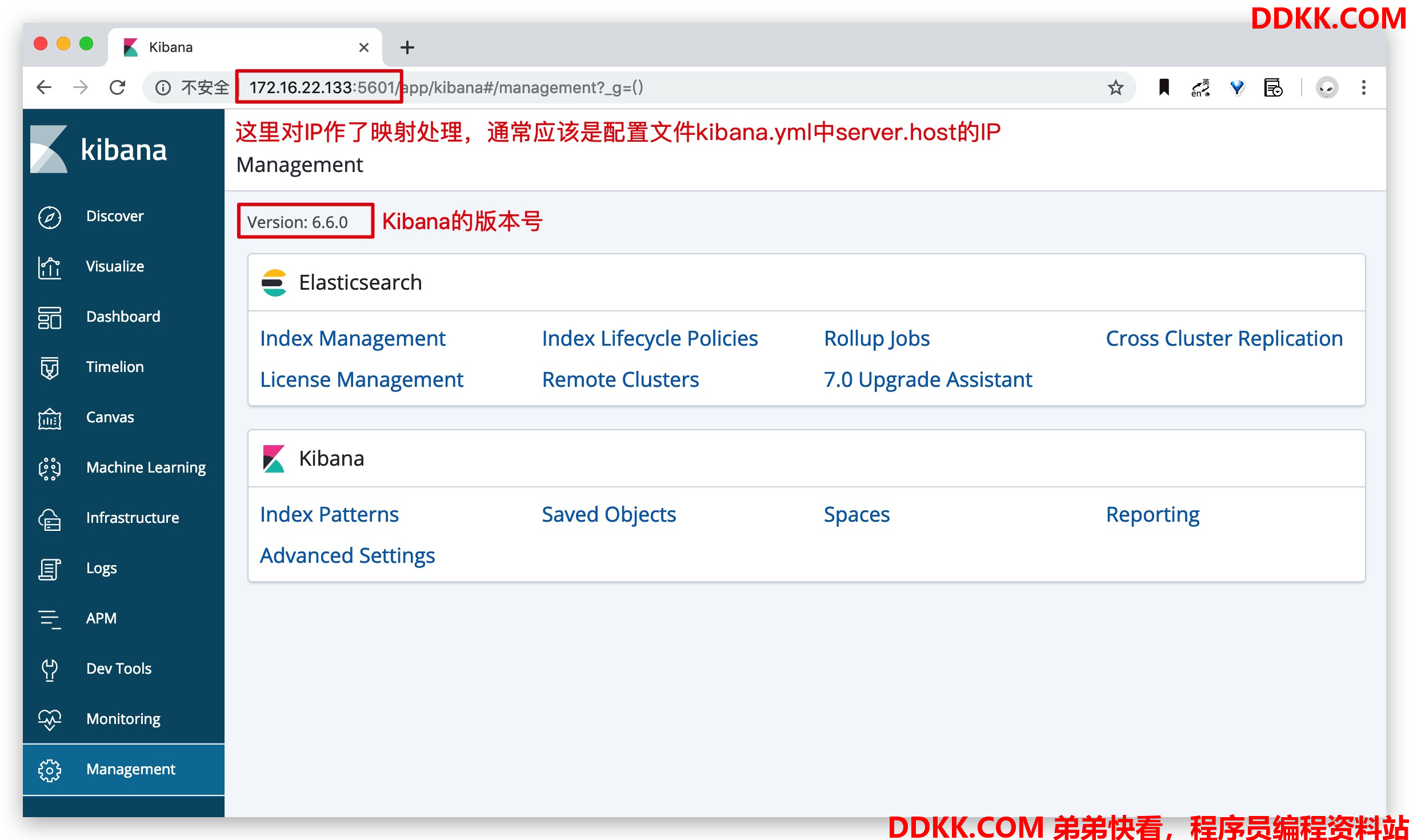Bookmark this page with star icon
Screen dimensions: 1409x840
click(x=1115, y=87)
